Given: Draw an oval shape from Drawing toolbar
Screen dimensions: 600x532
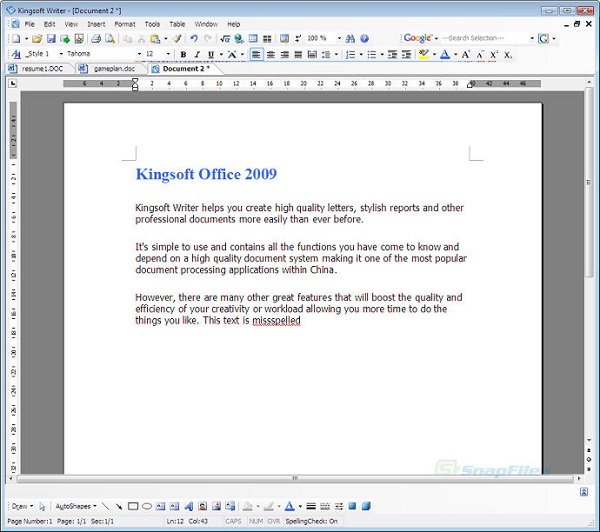Looking at the screenshot, I should [x=147, y=506].
